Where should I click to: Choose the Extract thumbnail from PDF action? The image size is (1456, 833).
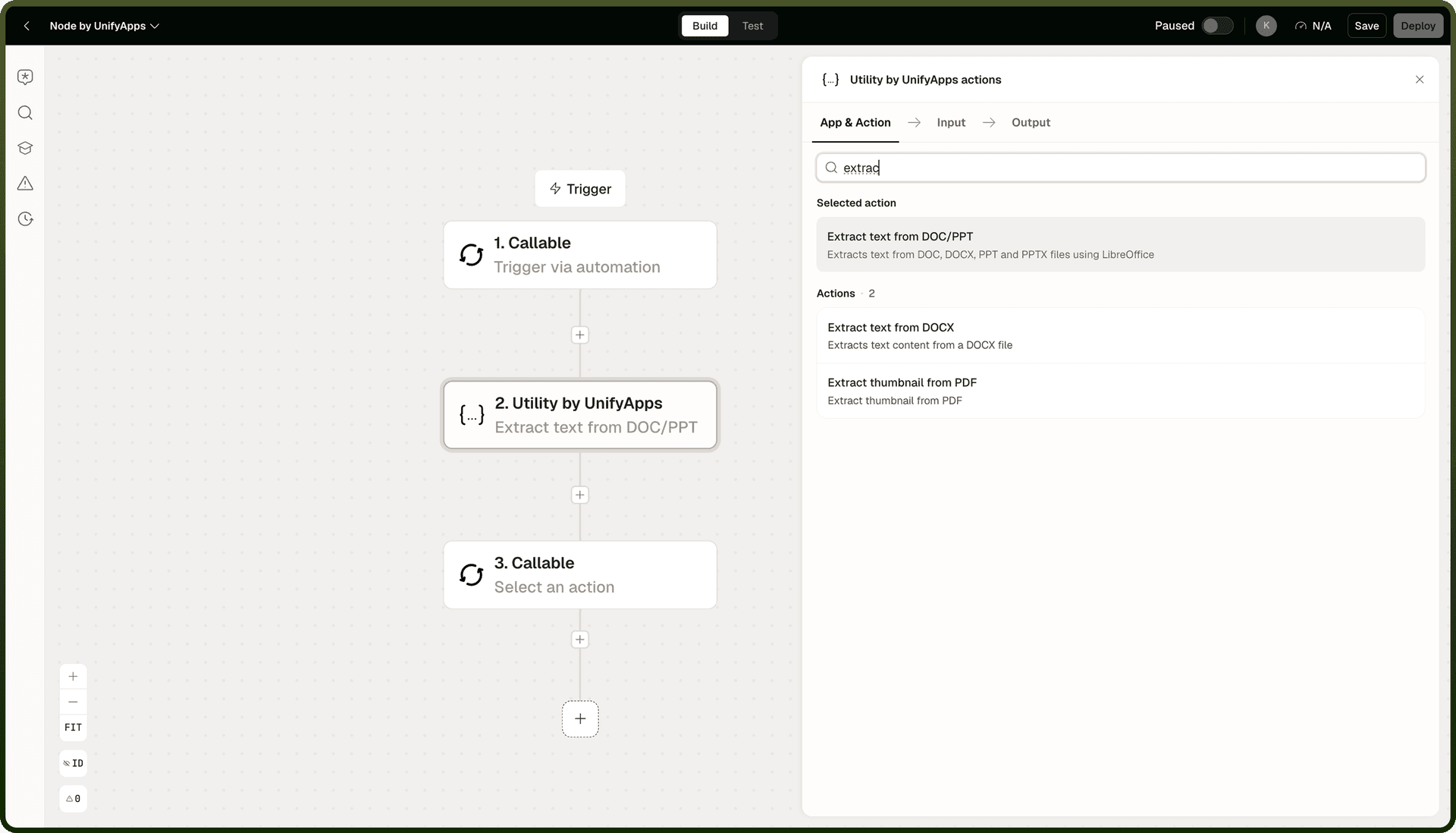coord(1121,391)
